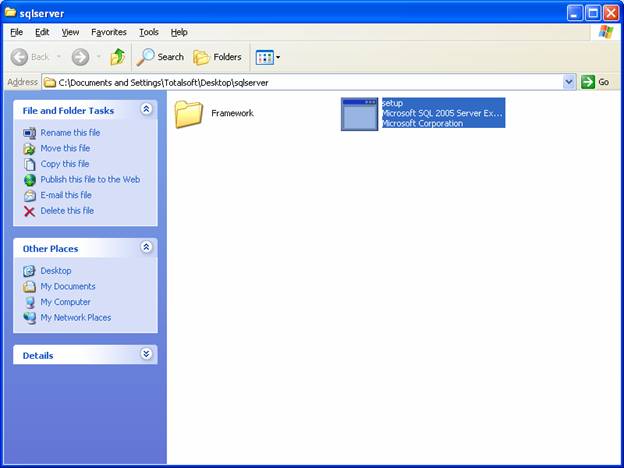Open My Network Places link
This screenshot has width=624, height=468.
point(76,318)
